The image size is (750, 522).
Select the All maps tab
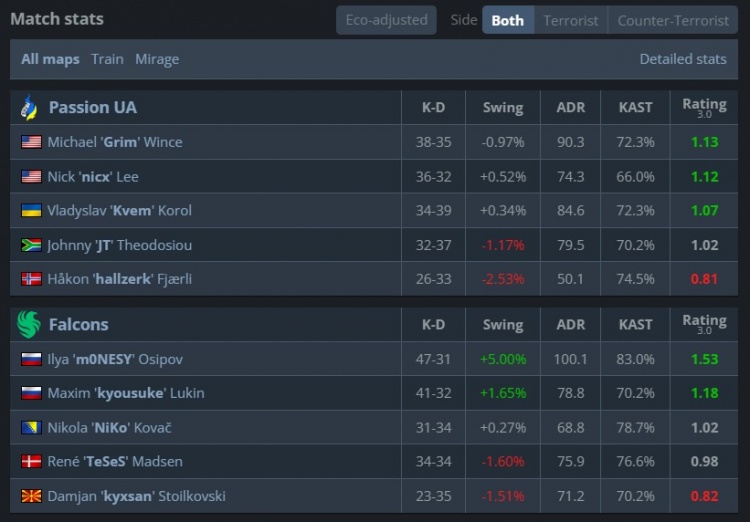point(50,59)
